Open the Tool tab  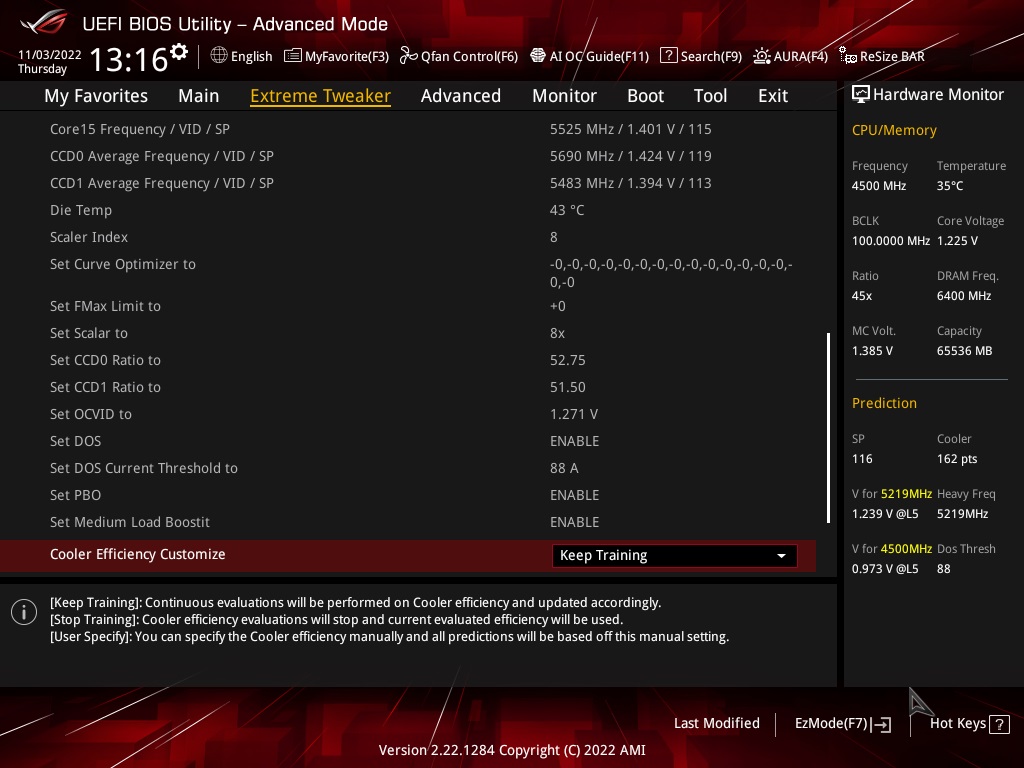click(x=711, y=96)
